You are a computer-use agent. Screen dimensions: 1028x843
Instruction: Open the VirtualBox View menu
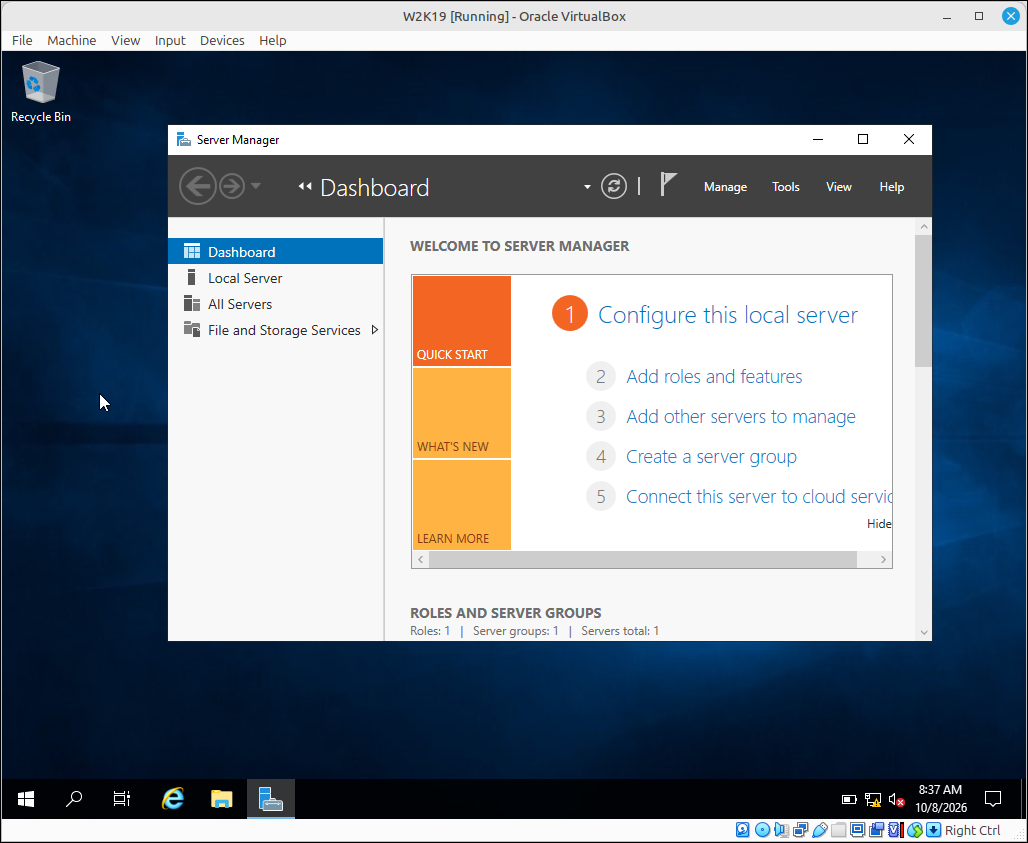[x=125, y=41]
